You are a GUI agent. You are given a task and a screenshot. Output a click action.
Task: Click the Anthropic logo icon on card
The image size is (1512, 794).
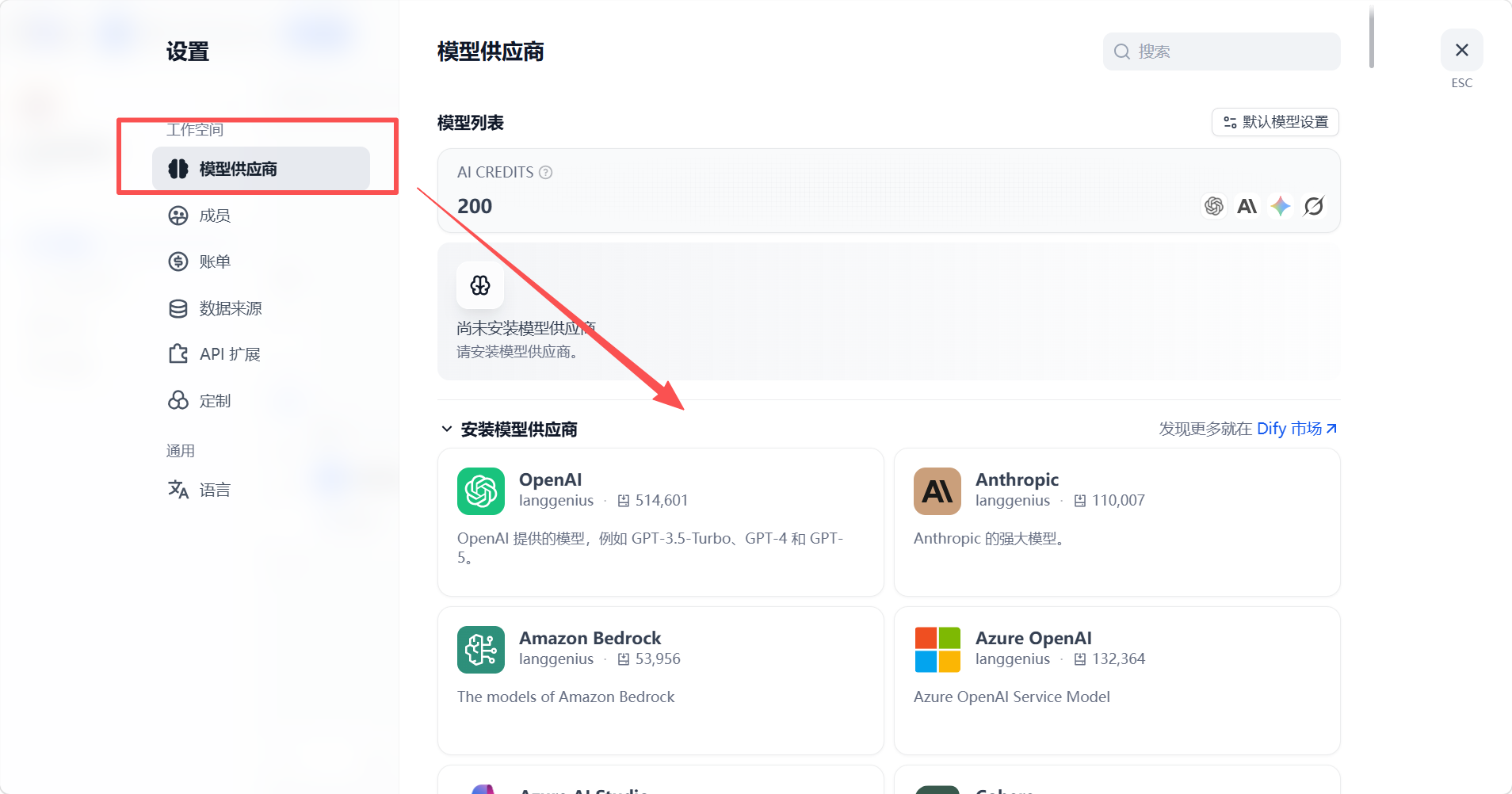tap(937, 491)
